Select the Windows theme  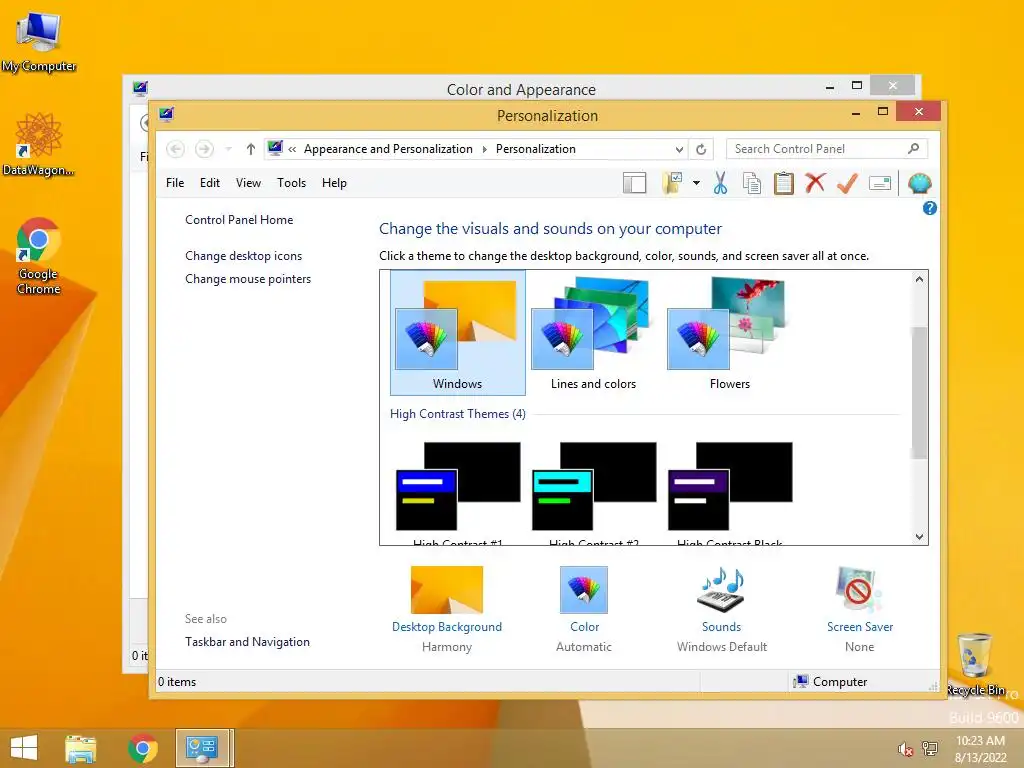458,333
